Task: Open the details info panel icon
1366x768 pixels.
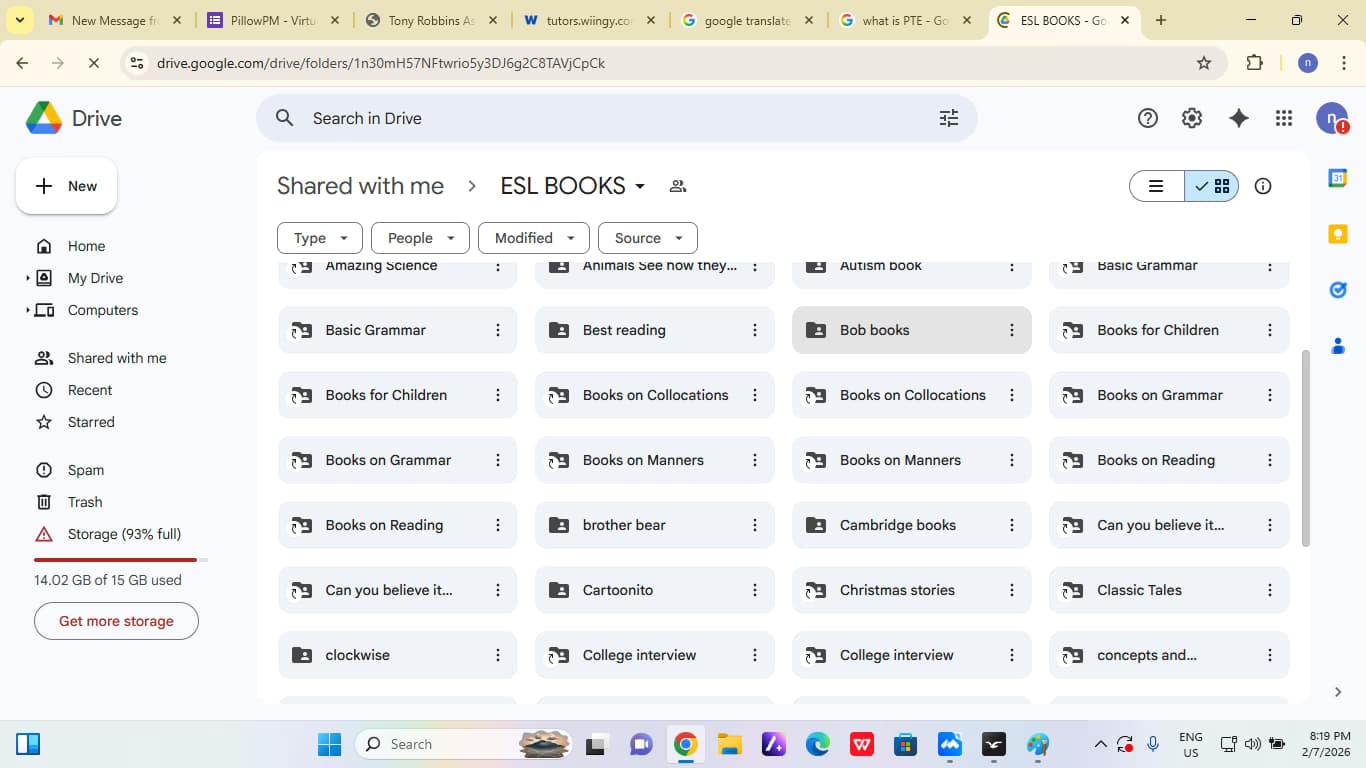Action: [x=1262, y=185]
